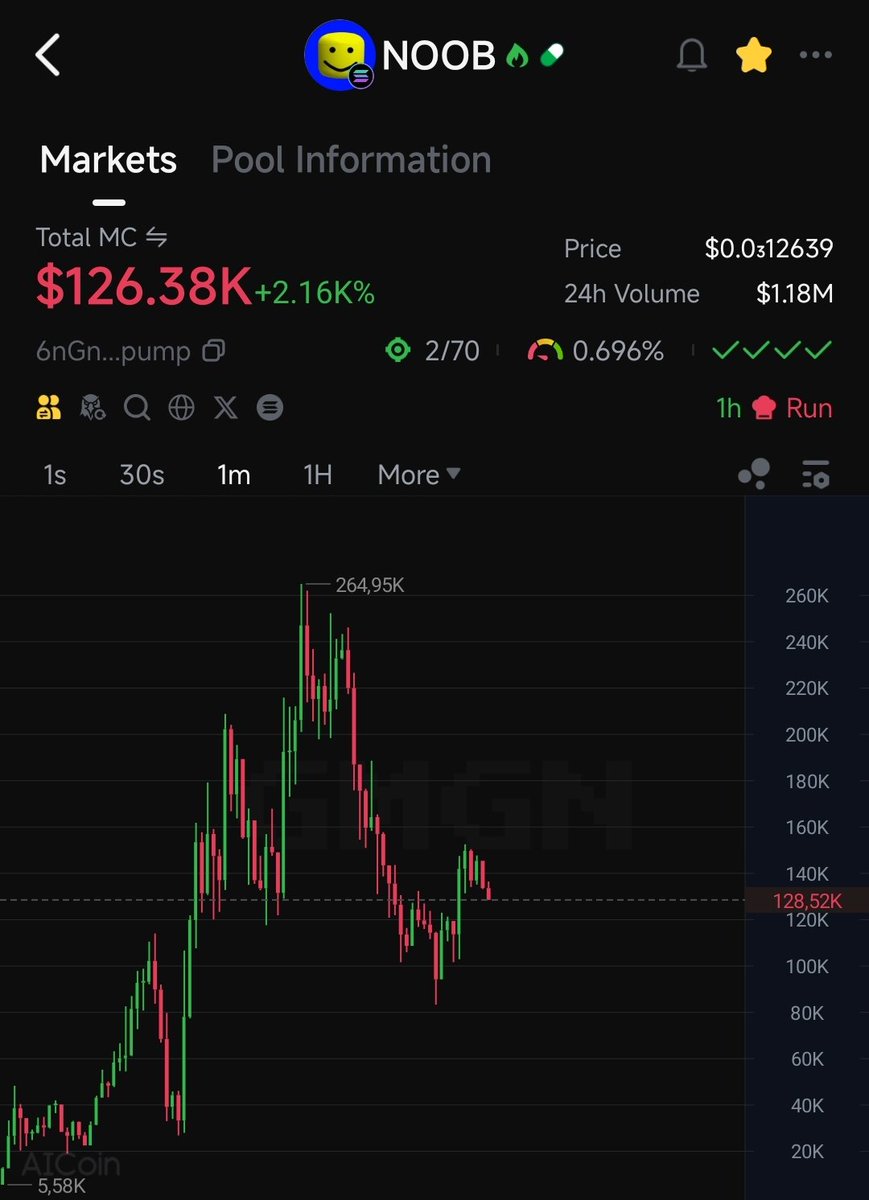Image resolution: width=869 pixels, height=1200 pixels.
Task: Select the Markets tab
Action: tap(107, 160)
